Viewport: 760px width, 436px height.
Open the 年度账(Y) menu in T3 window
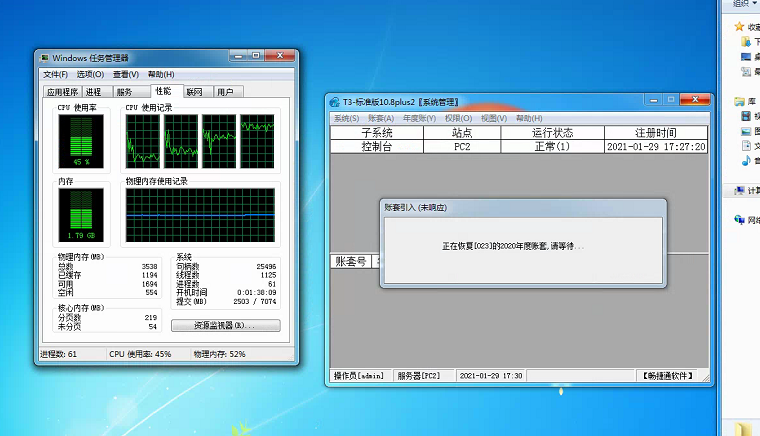click(x=419, y=118)
